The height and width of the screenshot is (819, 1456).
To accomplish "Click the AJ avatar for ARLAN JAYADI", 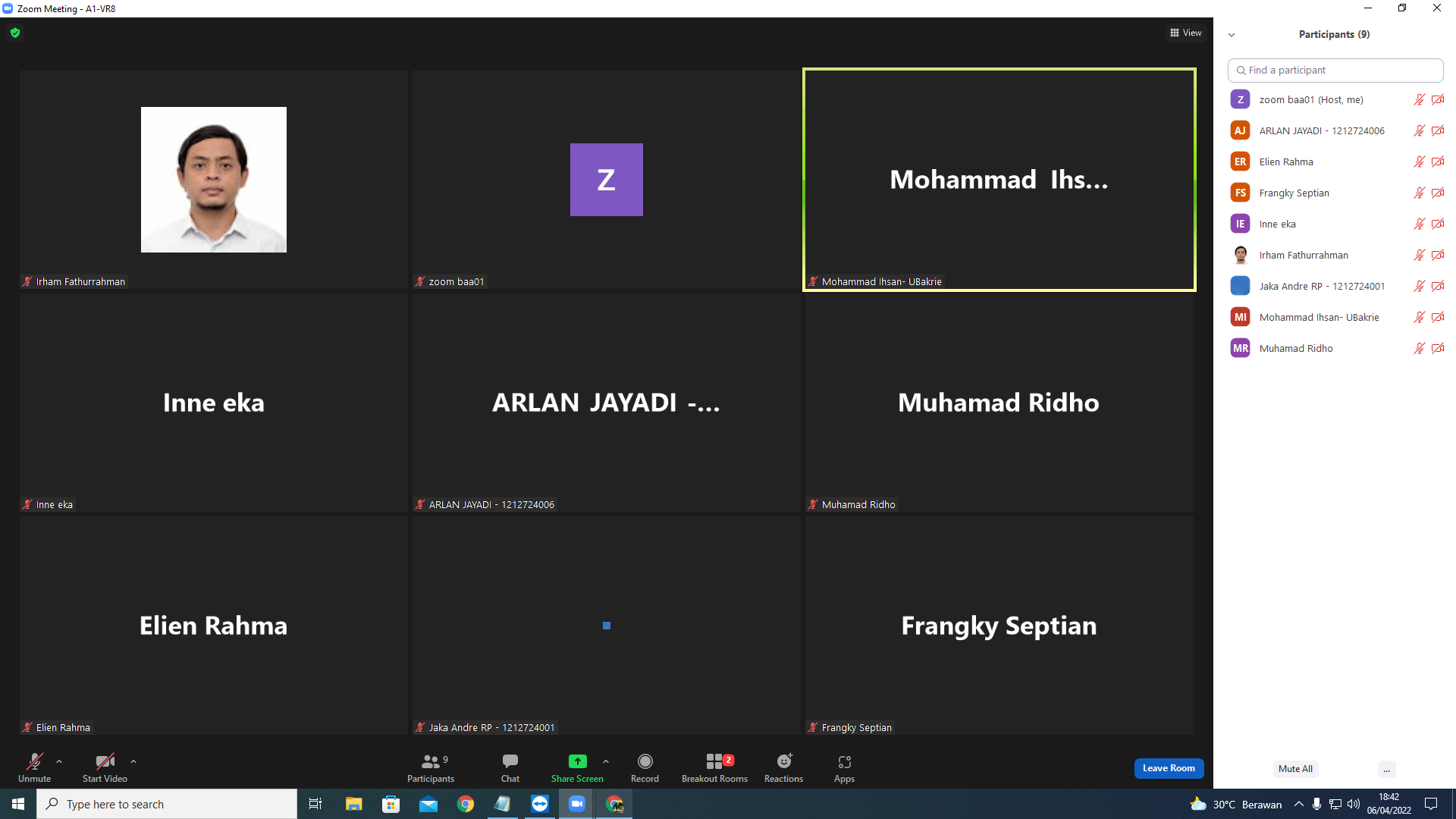I will coord(1240,131).
